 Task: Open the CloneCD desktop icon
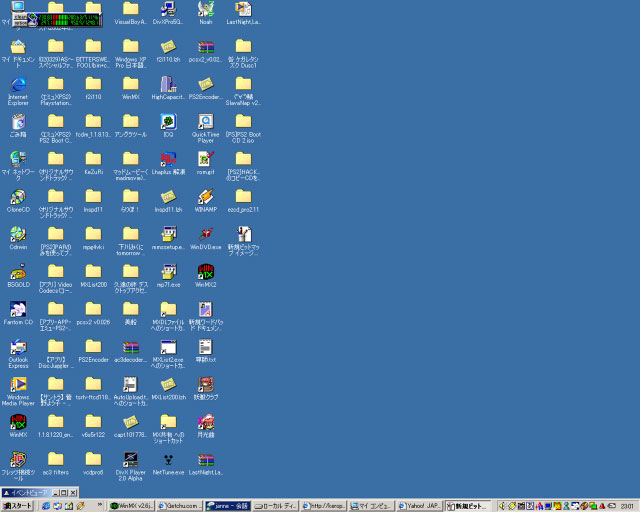(x=18, y=196)
